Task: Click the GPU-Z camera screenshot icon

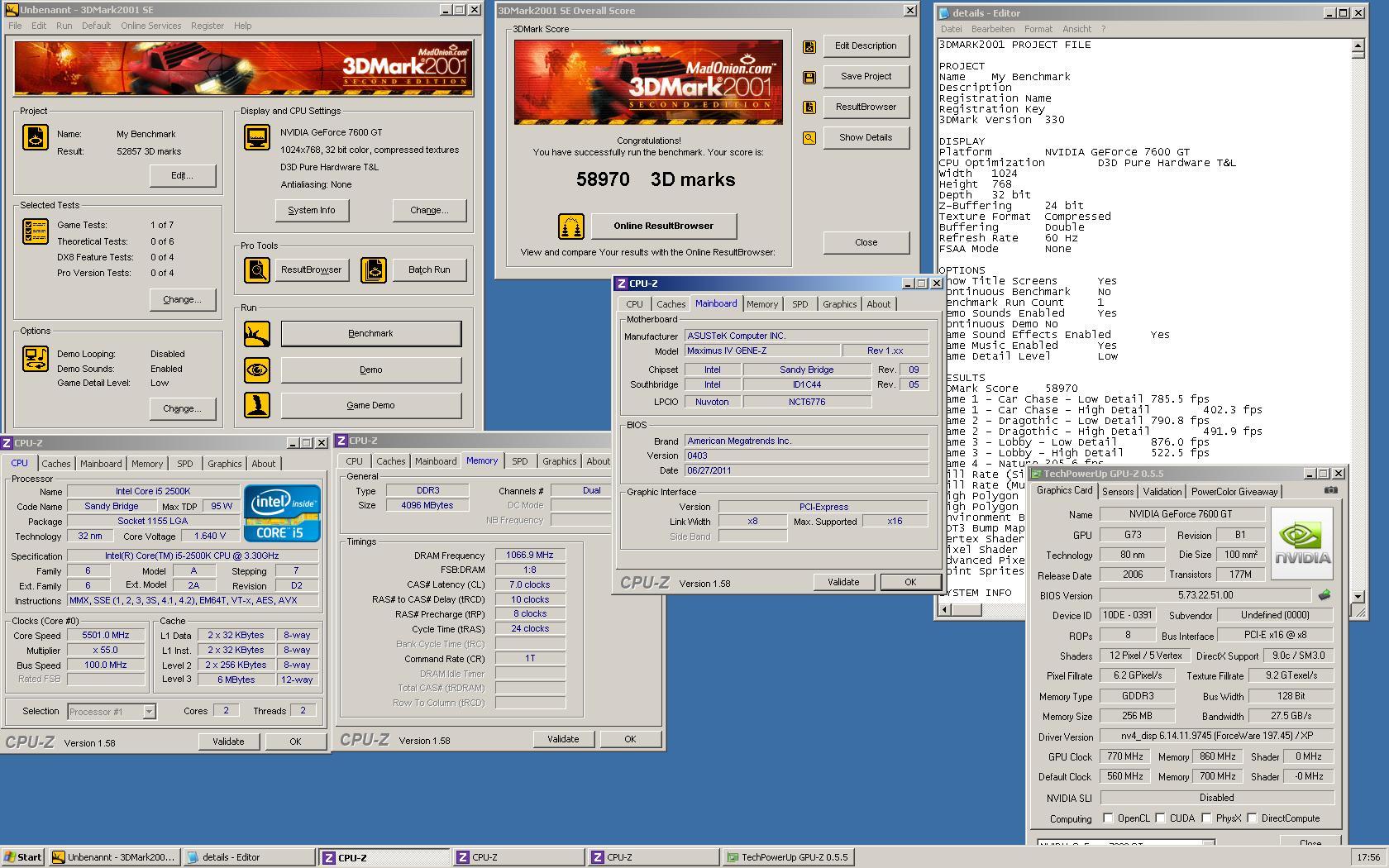Action: [1330, 490]
